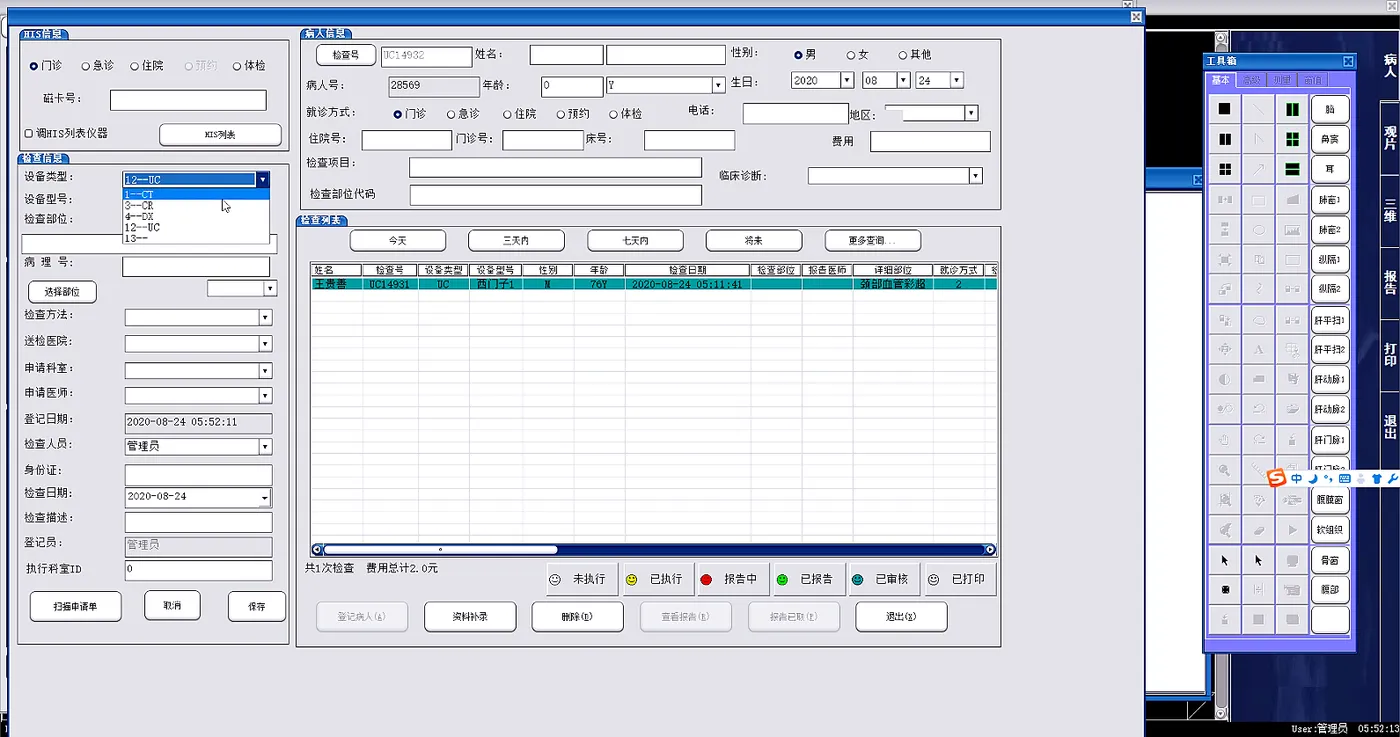This screenshot has height=737, width=1400.
Task: Click the 七天内 filter button
Action: coord(635,240)
